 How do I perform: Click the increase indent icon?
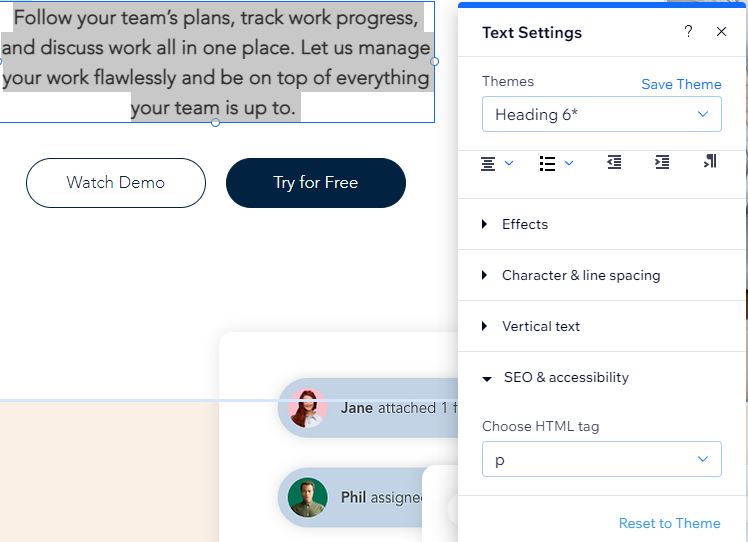(x=662, y=162)
